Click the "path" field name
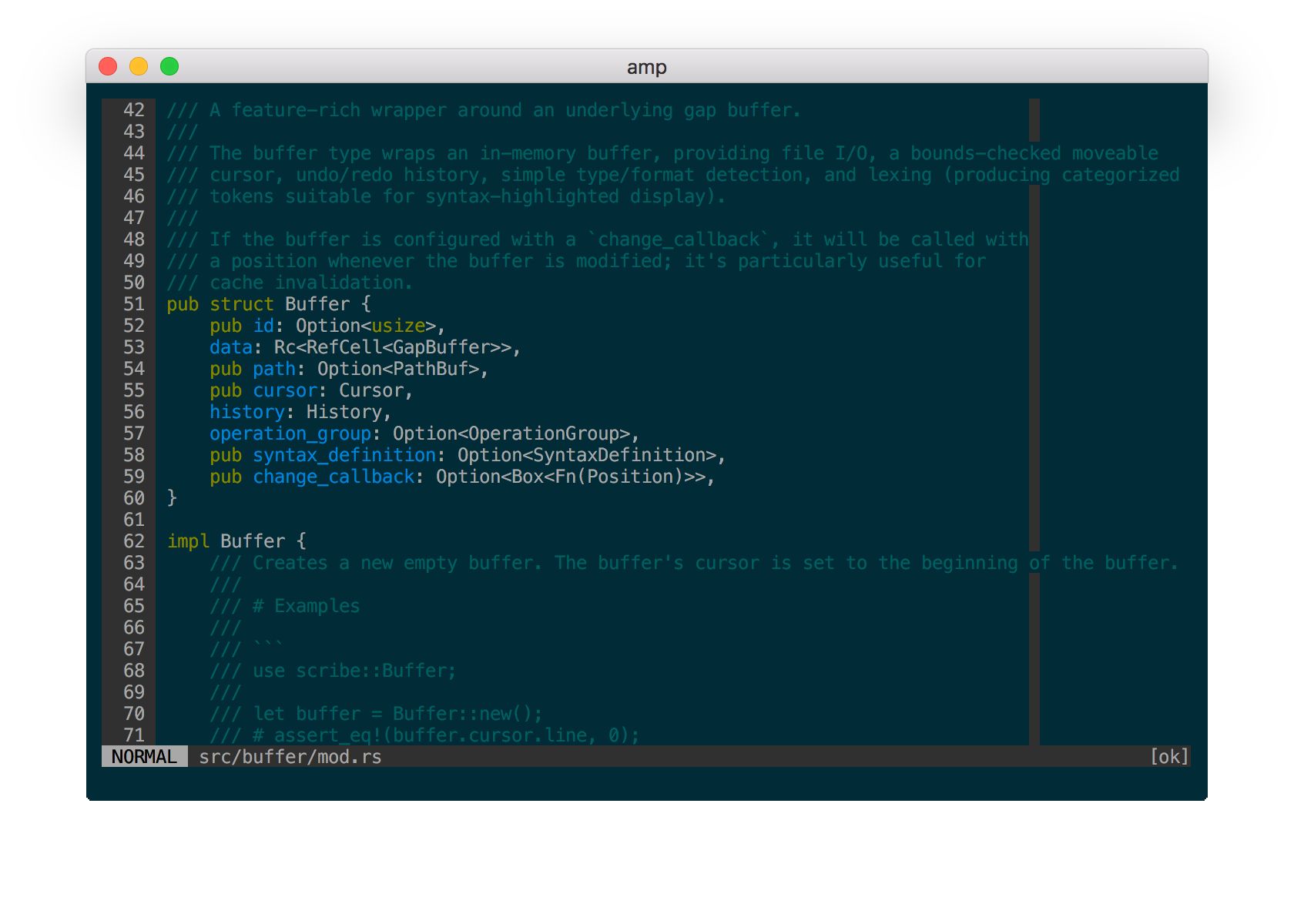1294x924 pixels. tap(274, 369)
